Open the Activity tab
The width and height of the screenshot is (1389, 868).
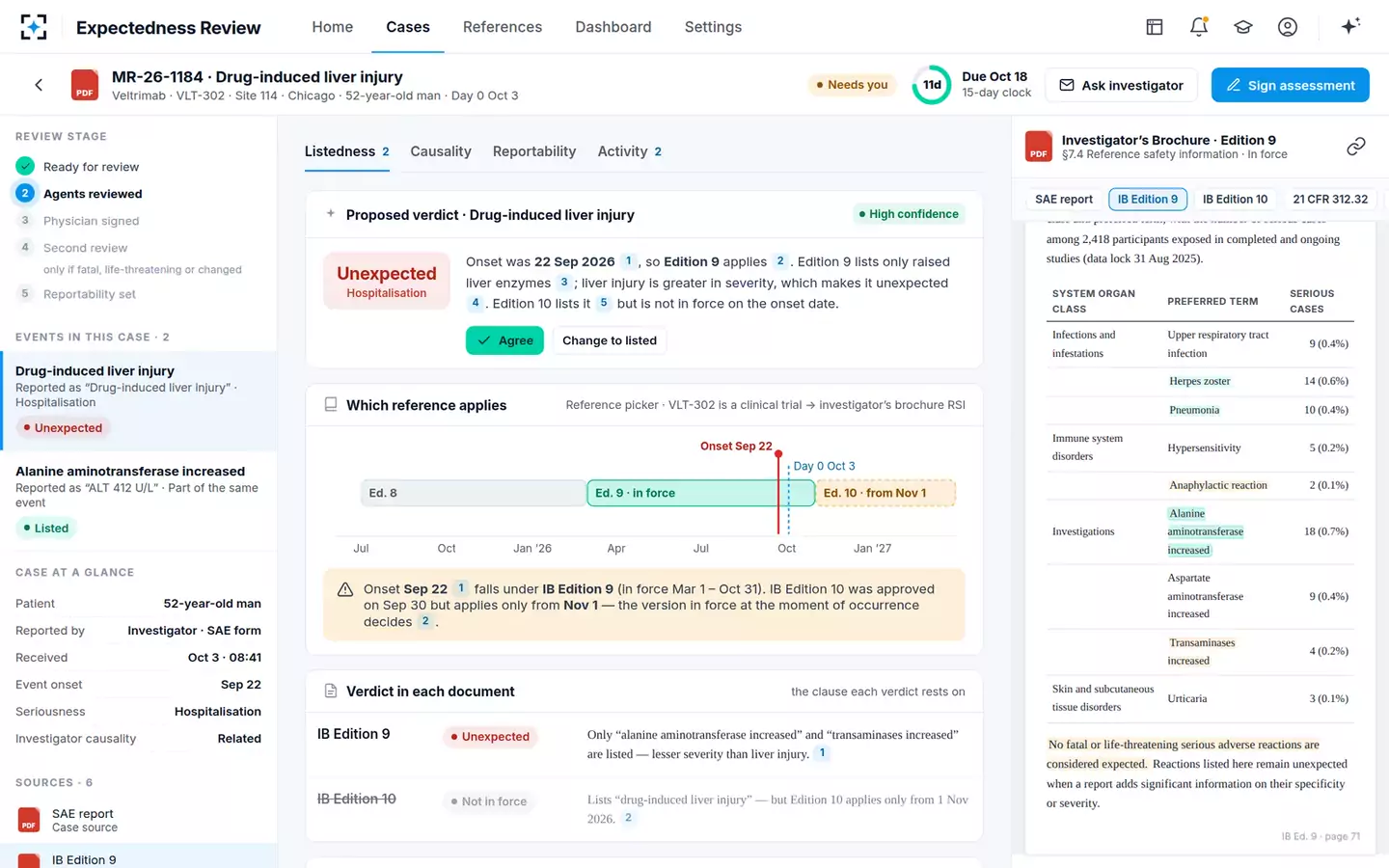(630, 151)
